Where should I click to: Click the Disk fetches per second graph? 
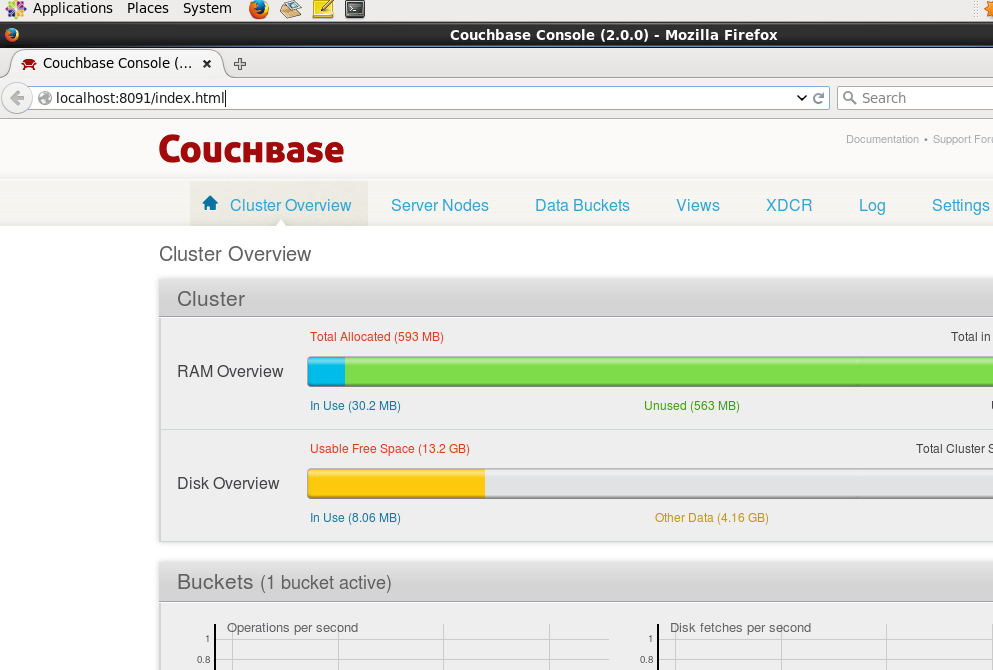tap(817, 646)
